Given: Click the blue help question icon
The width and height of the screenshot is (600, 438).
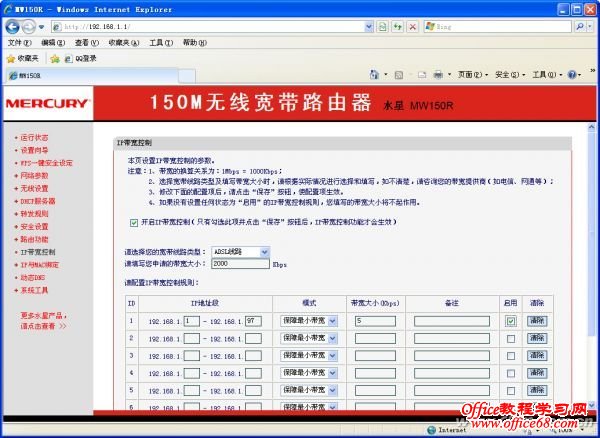Looking at the screenshot, I should [x=572, y=75].
